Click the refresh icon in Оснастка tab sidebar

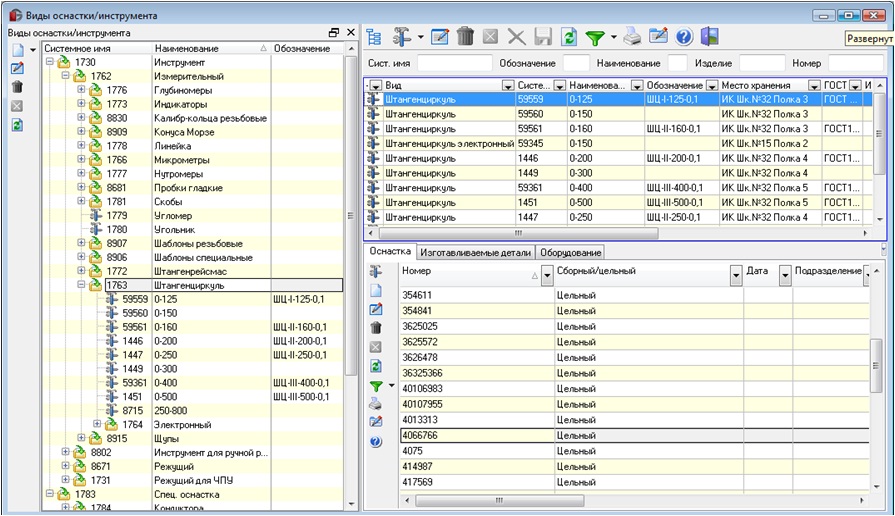click(376, 366)
